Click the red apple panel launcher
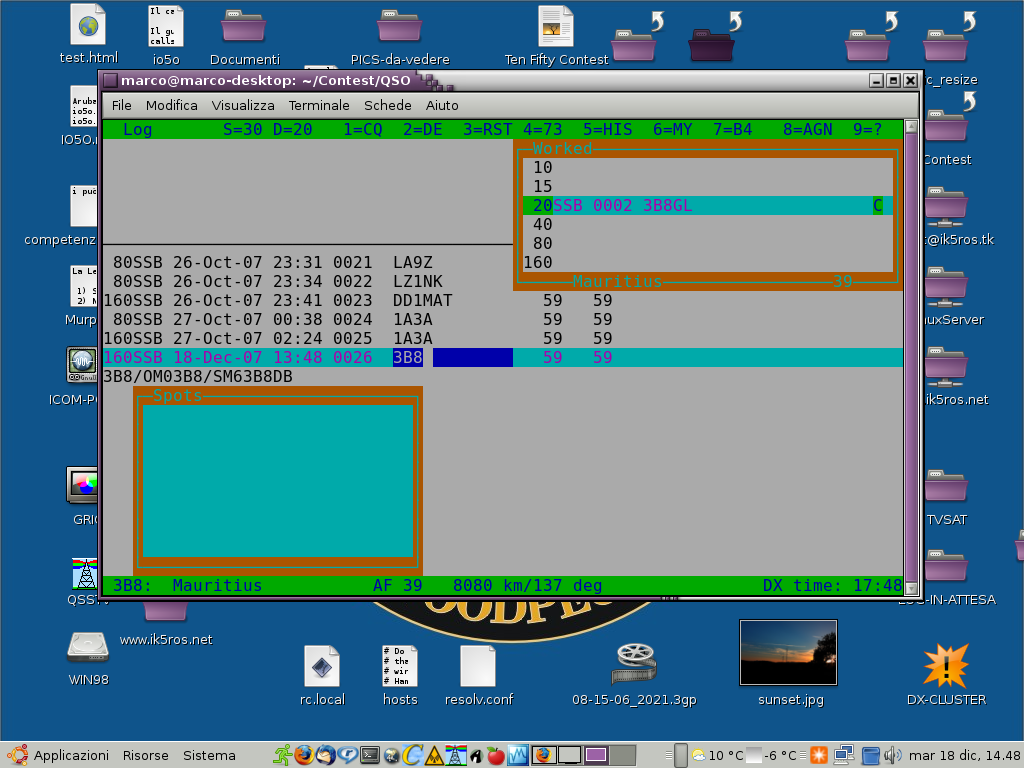 pos(496,756)
